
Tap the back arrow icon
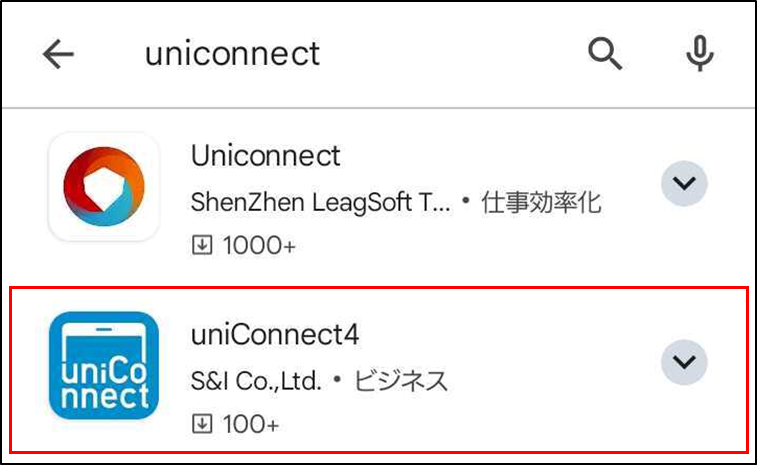[x=58, y=54]
